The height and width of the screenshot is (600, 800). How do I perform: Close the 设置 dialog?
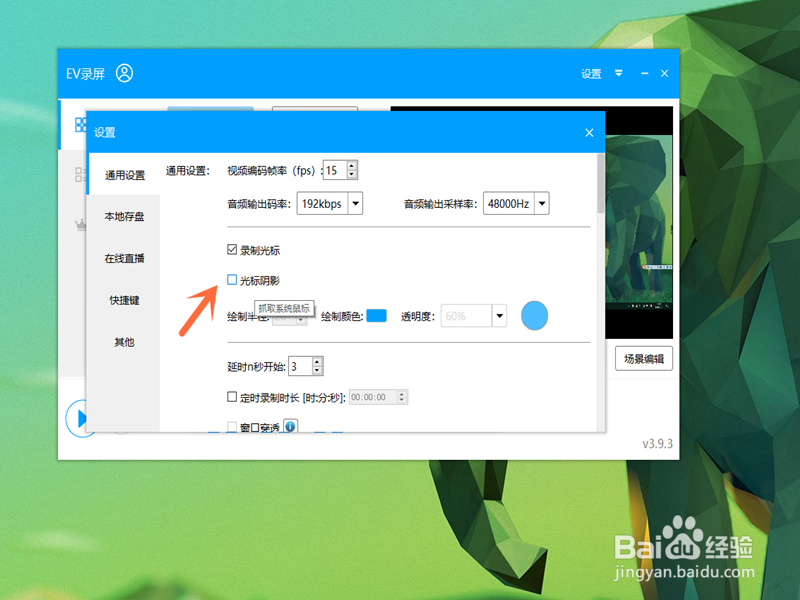click(589, 133)
